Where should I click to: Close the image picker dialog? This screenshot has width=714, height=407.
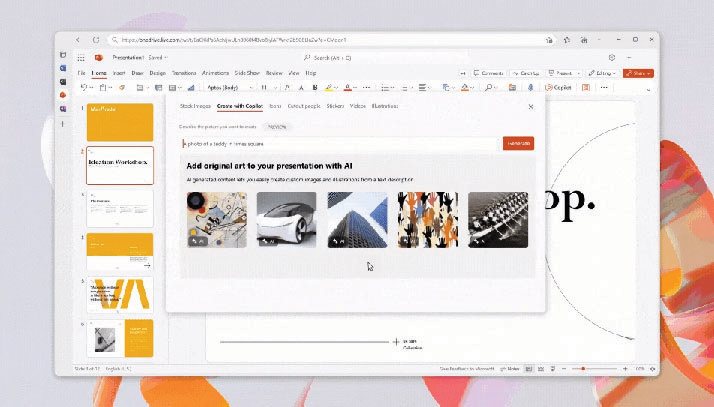click(530, 106)
